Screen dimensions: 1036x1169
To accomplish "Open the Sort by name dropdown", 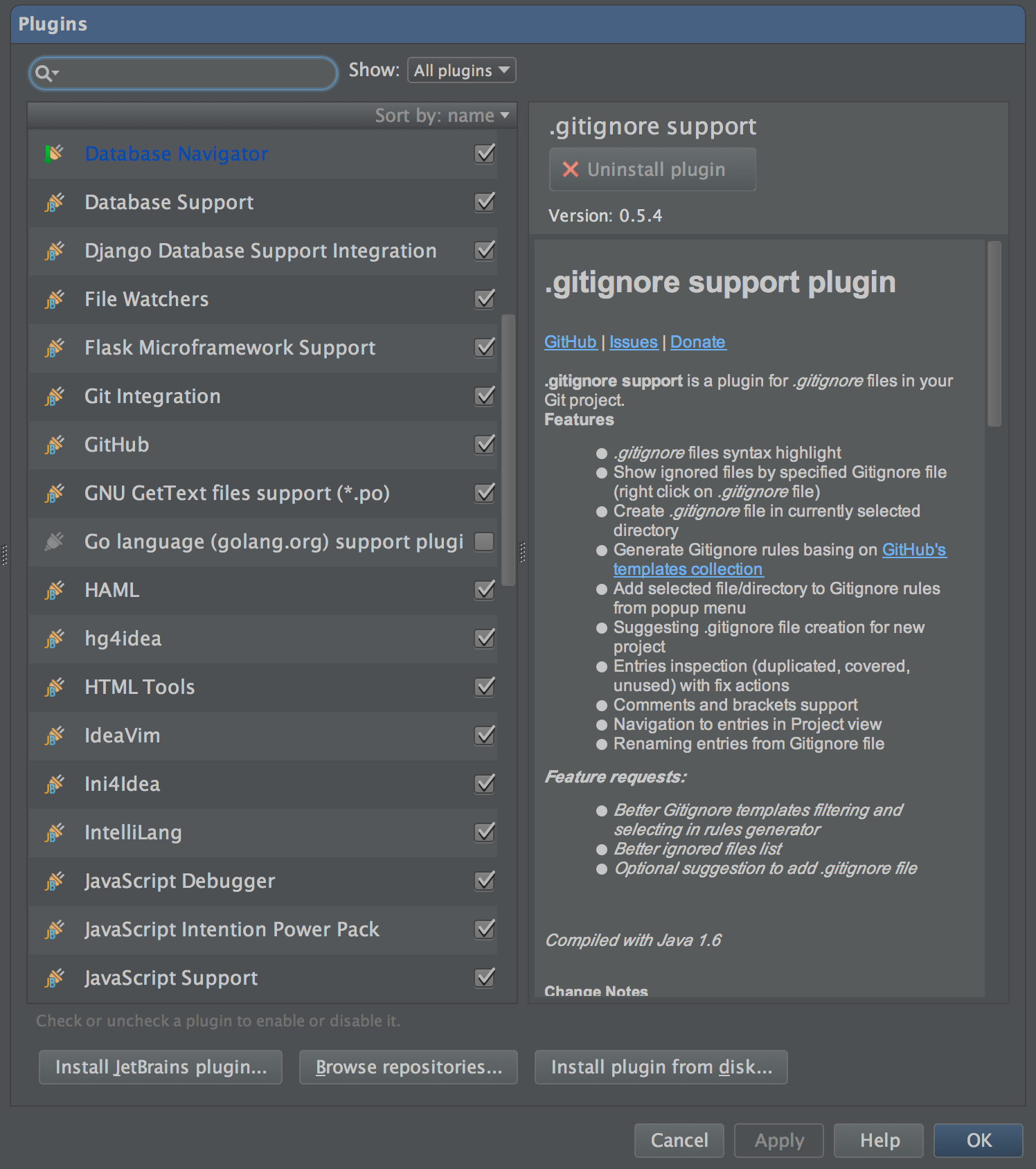I will pos(442,116).
